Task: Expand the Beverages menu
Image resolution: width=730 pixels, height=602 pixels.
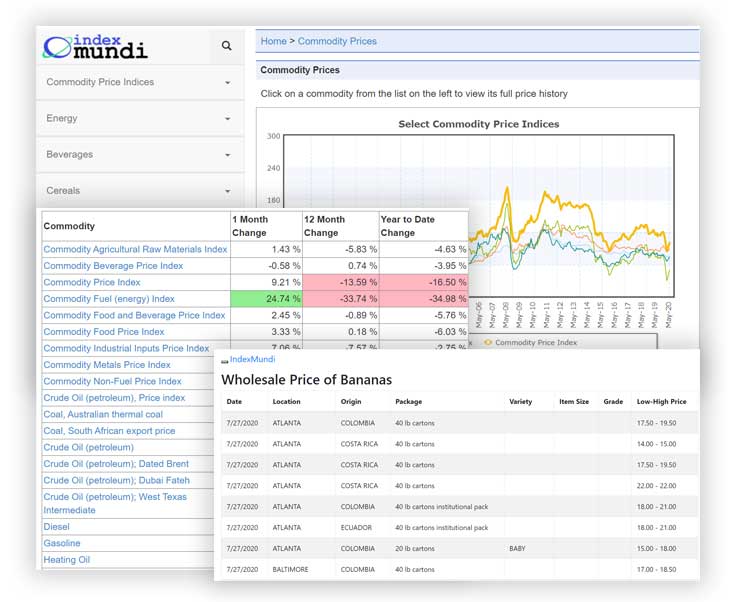Action: pyautogui.click(x=140, y=155)
